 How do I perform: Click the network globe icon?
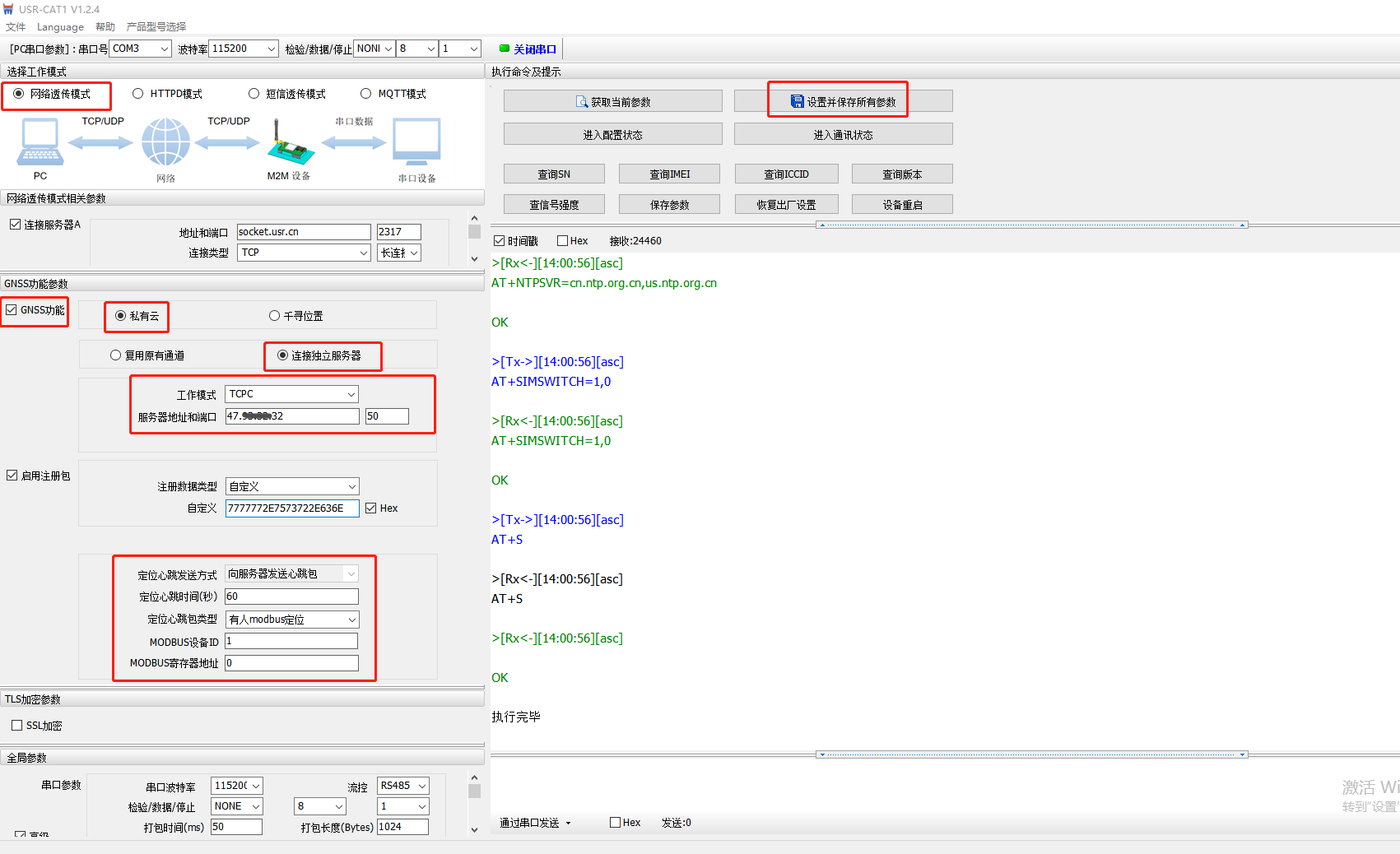tap(165, 142)
